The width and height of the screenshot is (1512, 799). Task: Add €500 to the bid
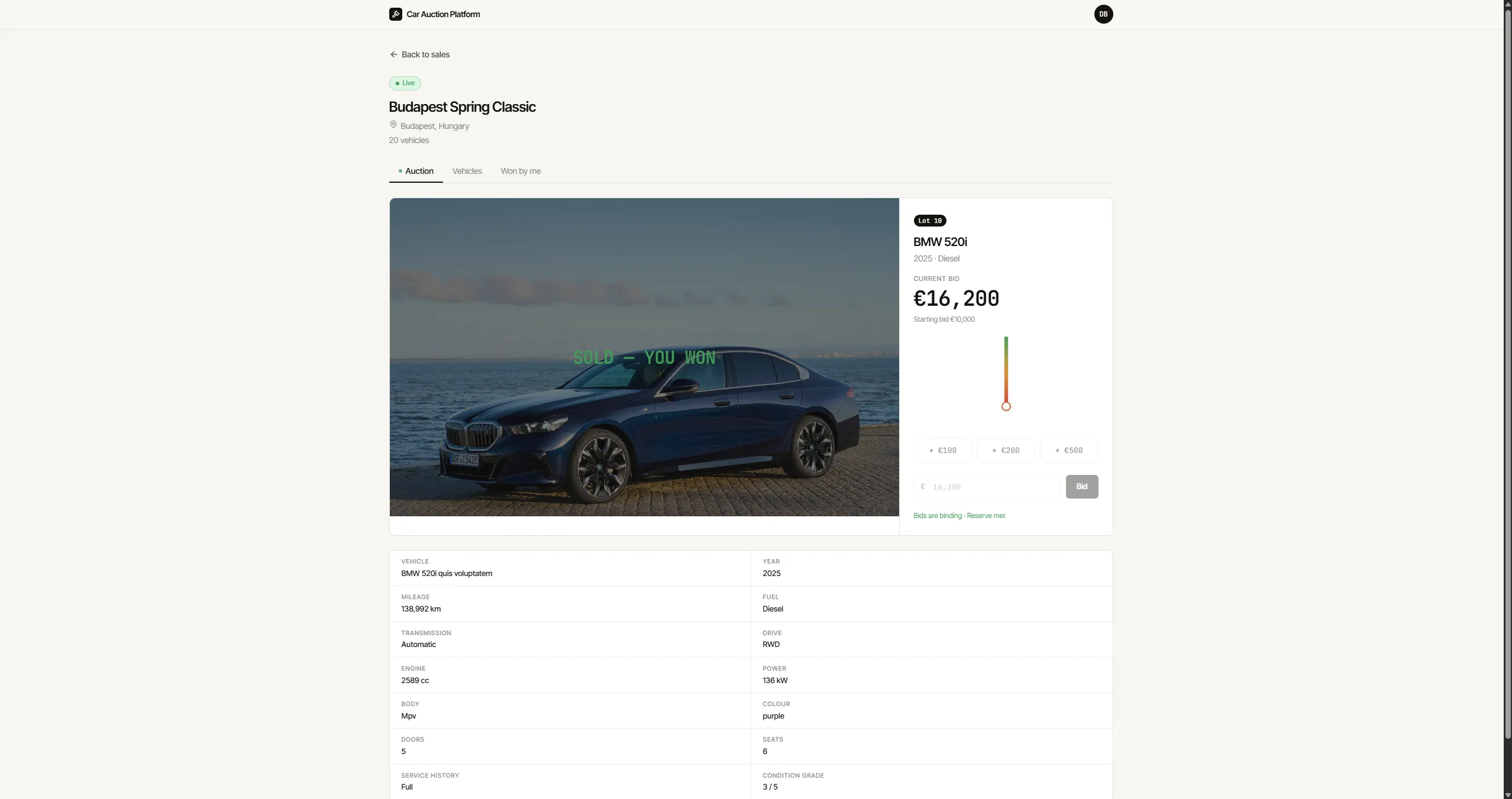[1069, 451]
